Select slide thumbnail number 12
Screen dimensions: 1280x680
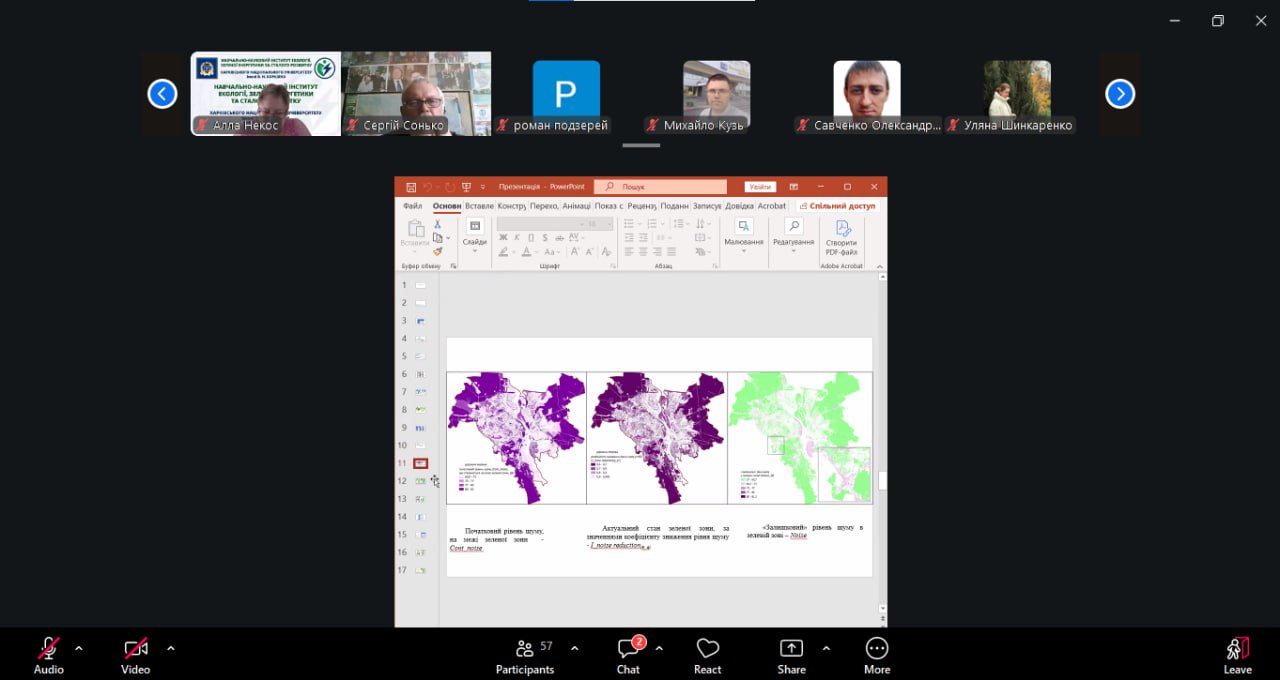tap(421, 481)
